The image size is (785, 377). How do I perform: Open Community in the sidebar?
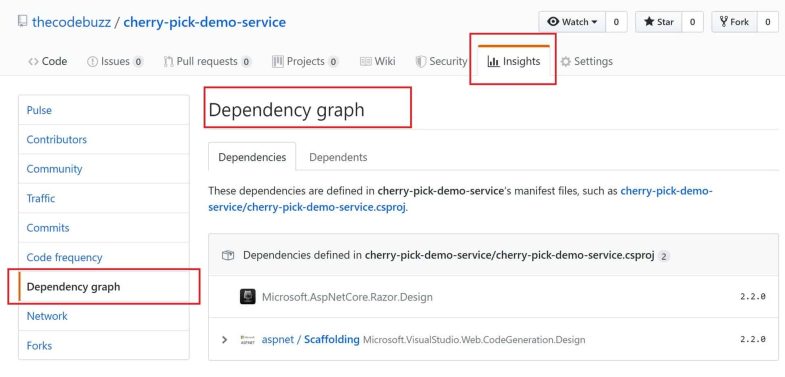[104, 169]
